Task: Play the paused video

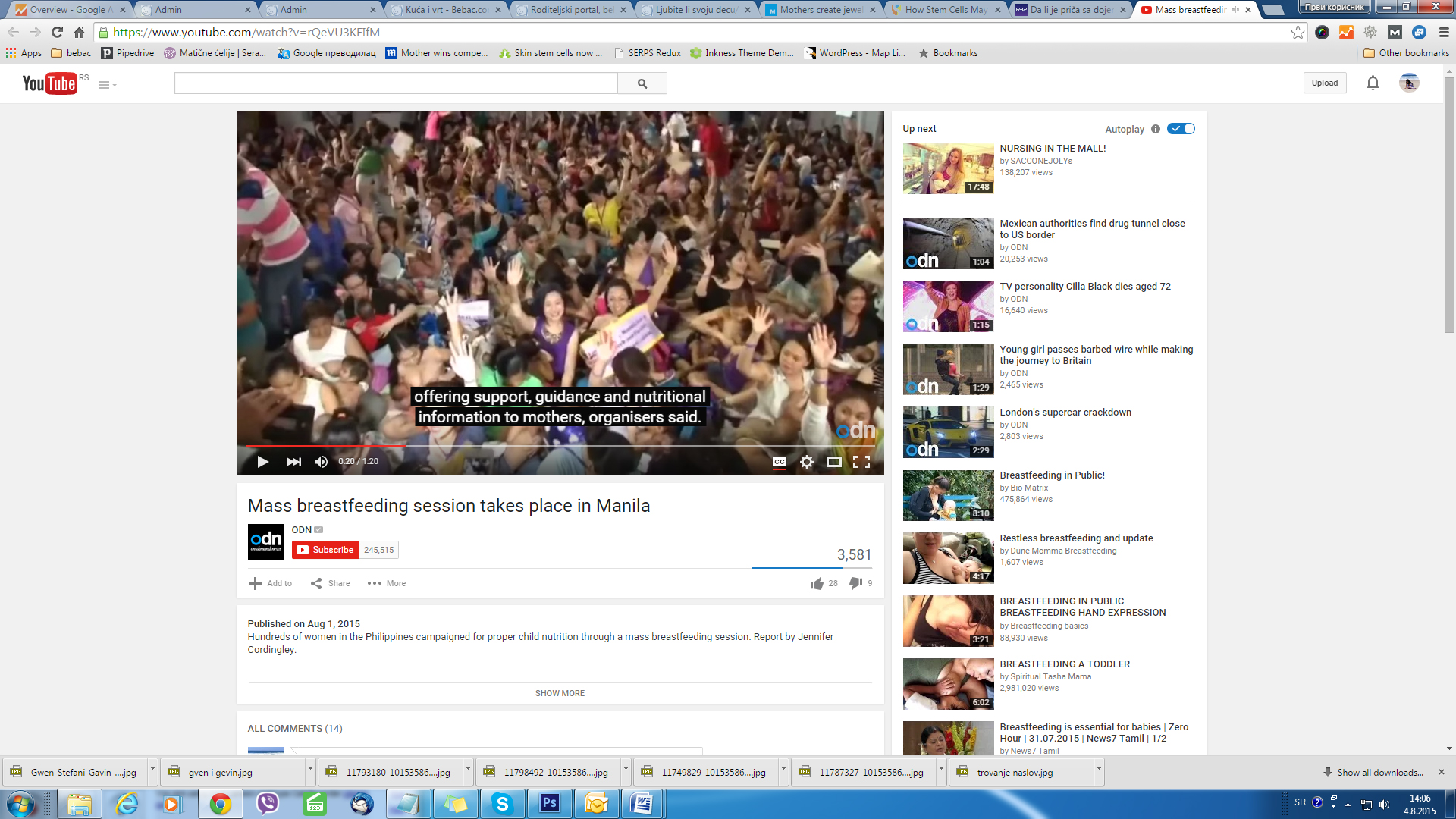Action: tap(262, 462)
